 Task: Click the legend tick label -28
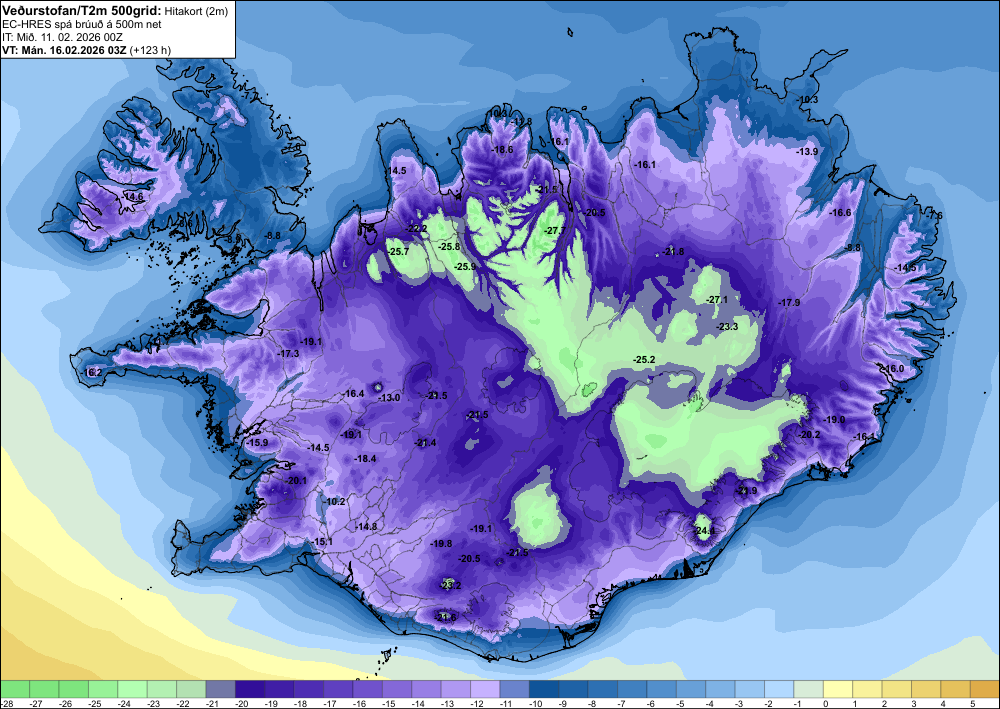7,703
